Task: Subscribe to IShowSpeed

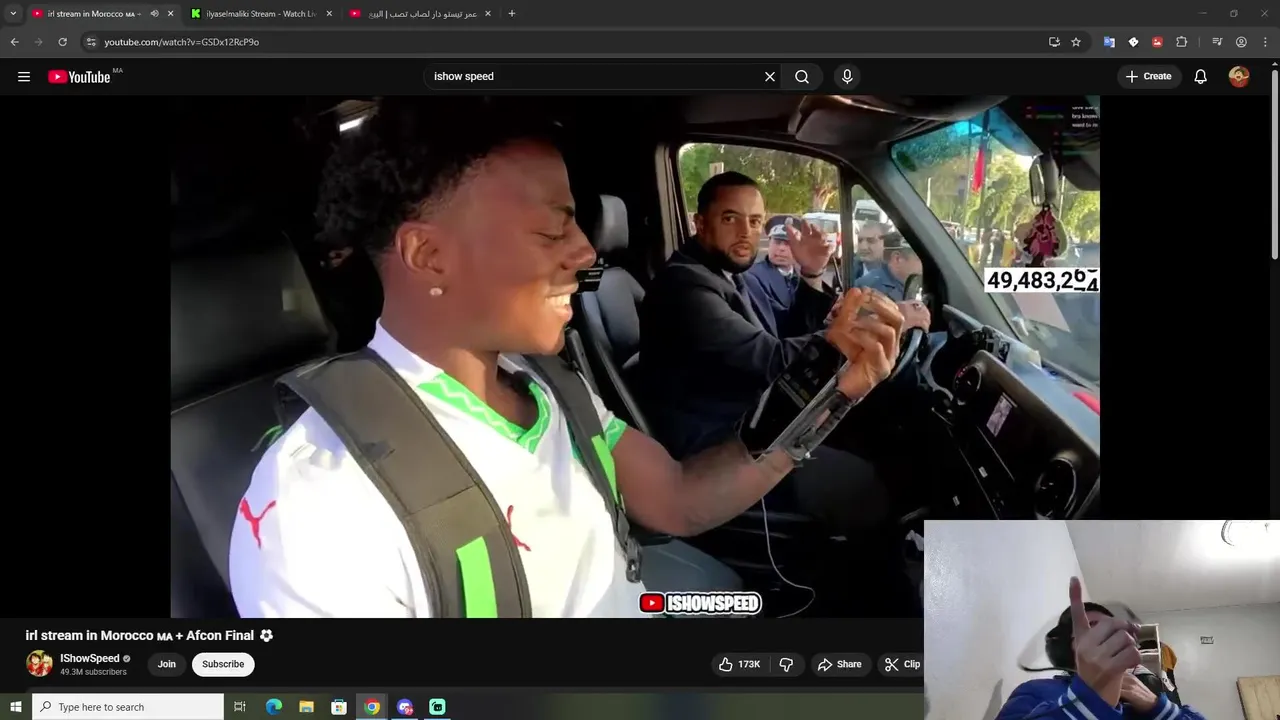Action: pos(223,664)
